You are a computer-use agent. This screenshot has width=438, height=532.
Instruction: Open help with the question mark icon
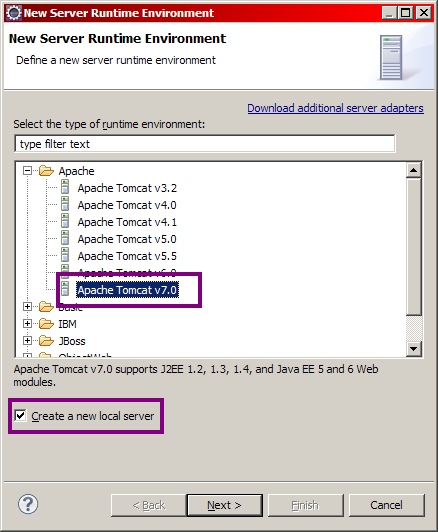[28, 504]
